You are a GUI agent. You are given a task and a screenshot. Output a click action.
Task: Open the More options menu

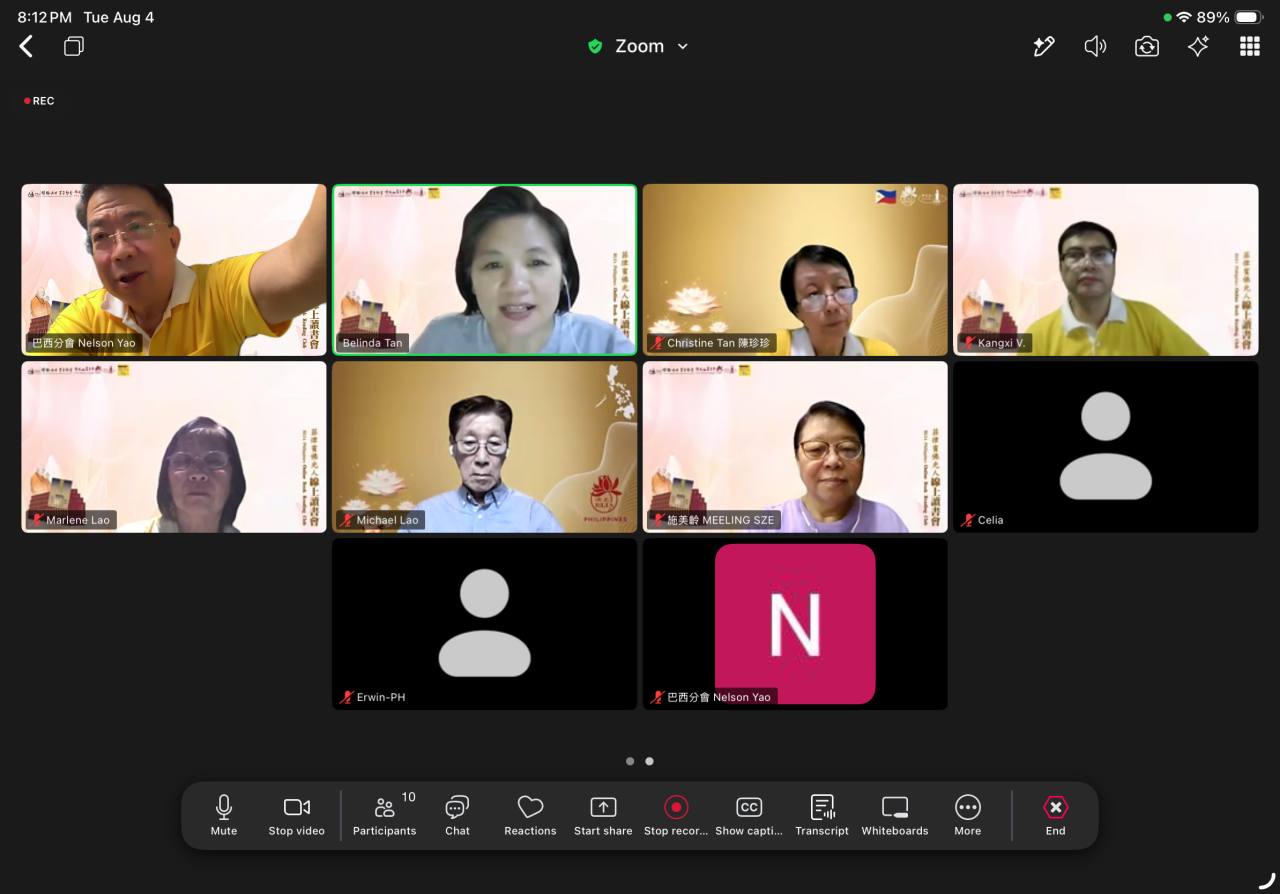(968, 815)
